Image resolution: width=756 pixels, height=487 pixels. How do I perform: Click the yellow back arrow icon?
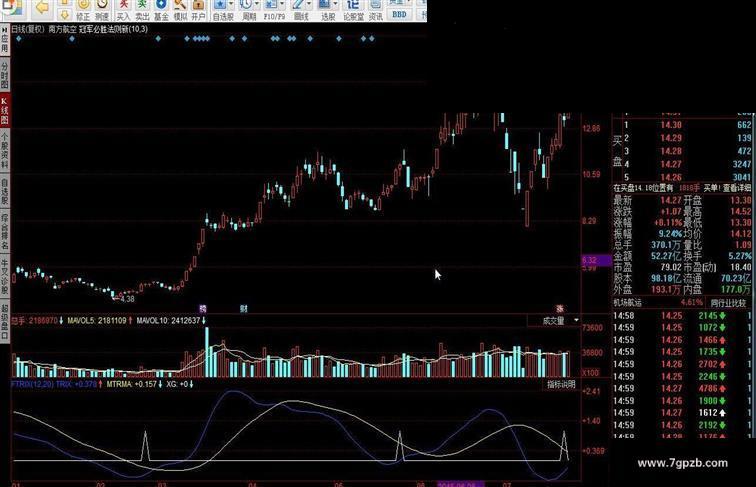pos(43,7)
